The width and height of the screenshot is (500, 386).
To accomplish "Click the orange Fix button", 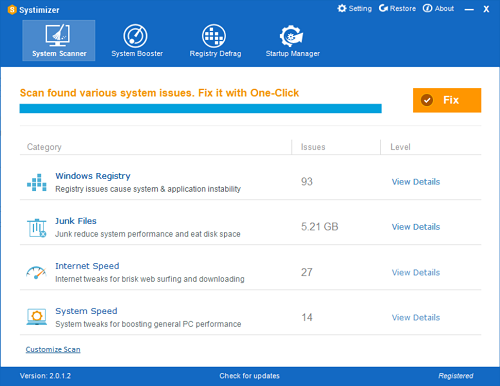I will (x=447, y=100).
